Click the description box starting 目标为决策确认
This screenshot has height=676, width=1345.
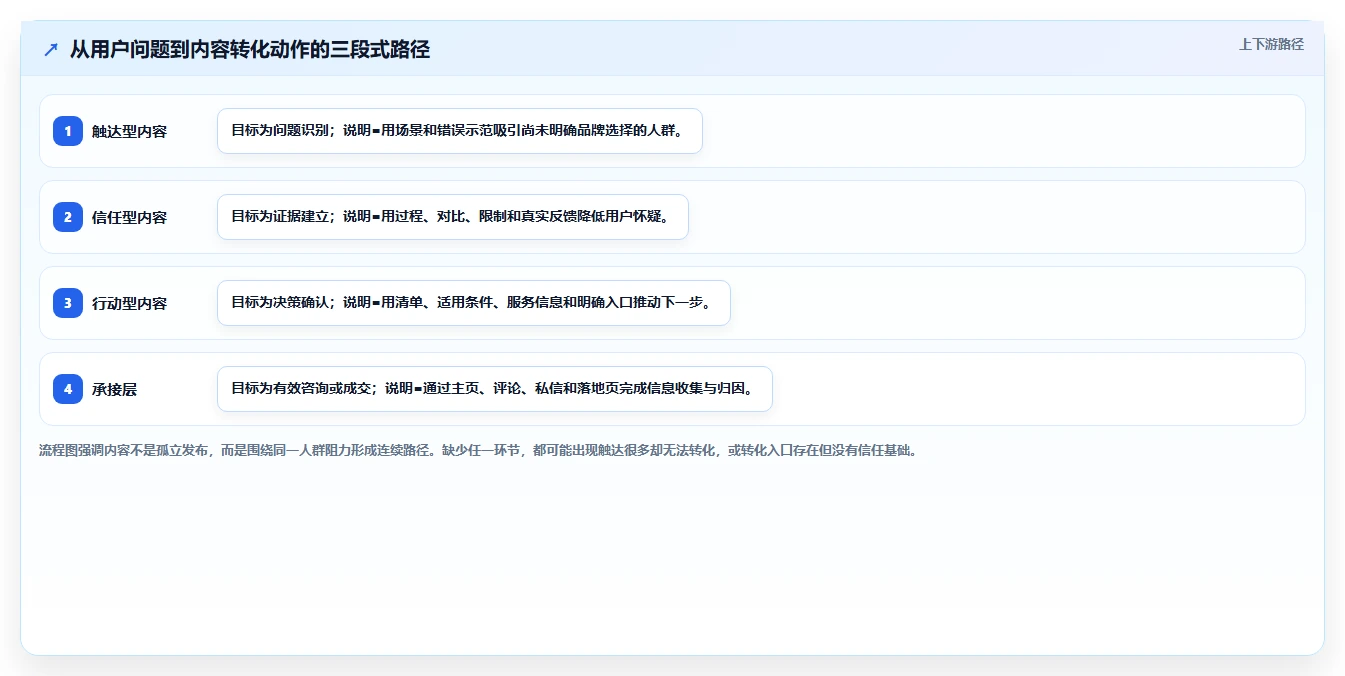coord(474,303)
